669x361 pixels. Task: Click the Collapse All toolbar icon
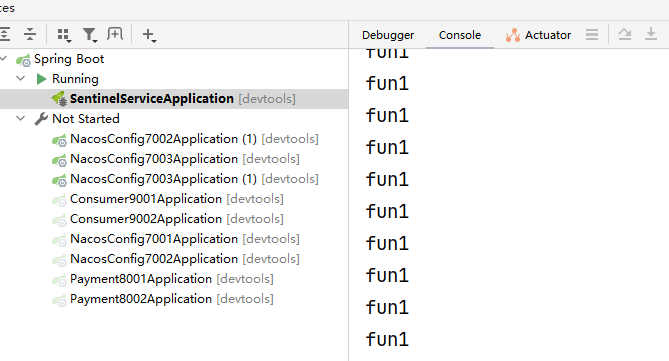[30, 34]
